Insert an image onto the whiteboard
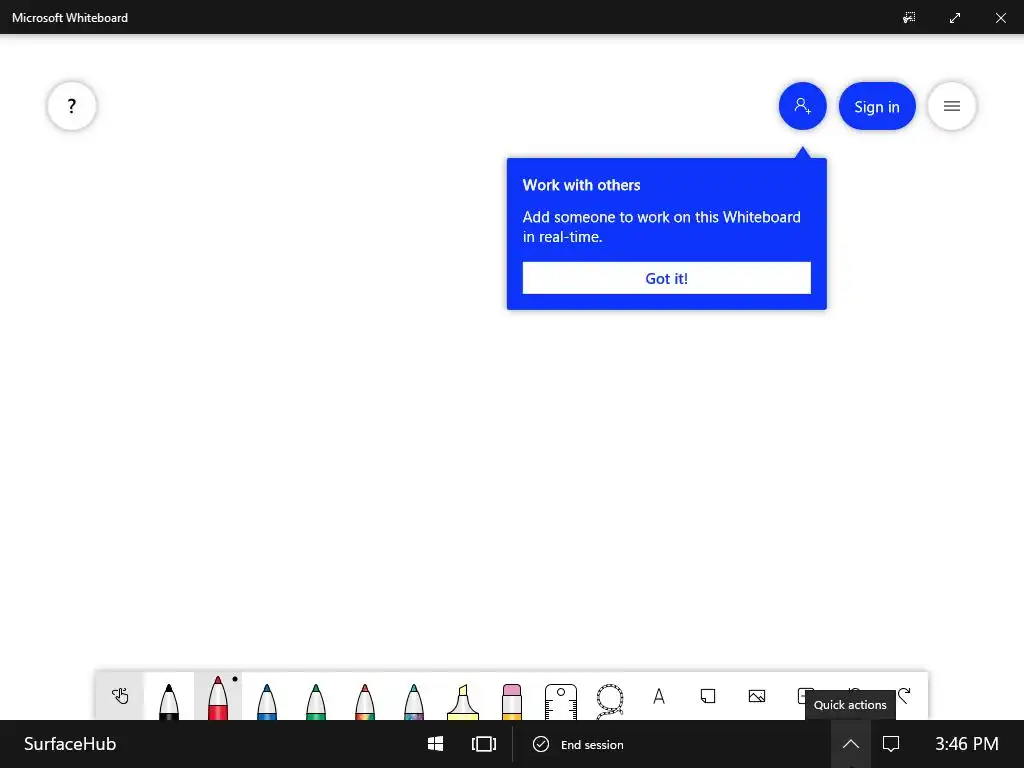The width and height of the screenshot is (1024, 768). click(x=757, y=696)
